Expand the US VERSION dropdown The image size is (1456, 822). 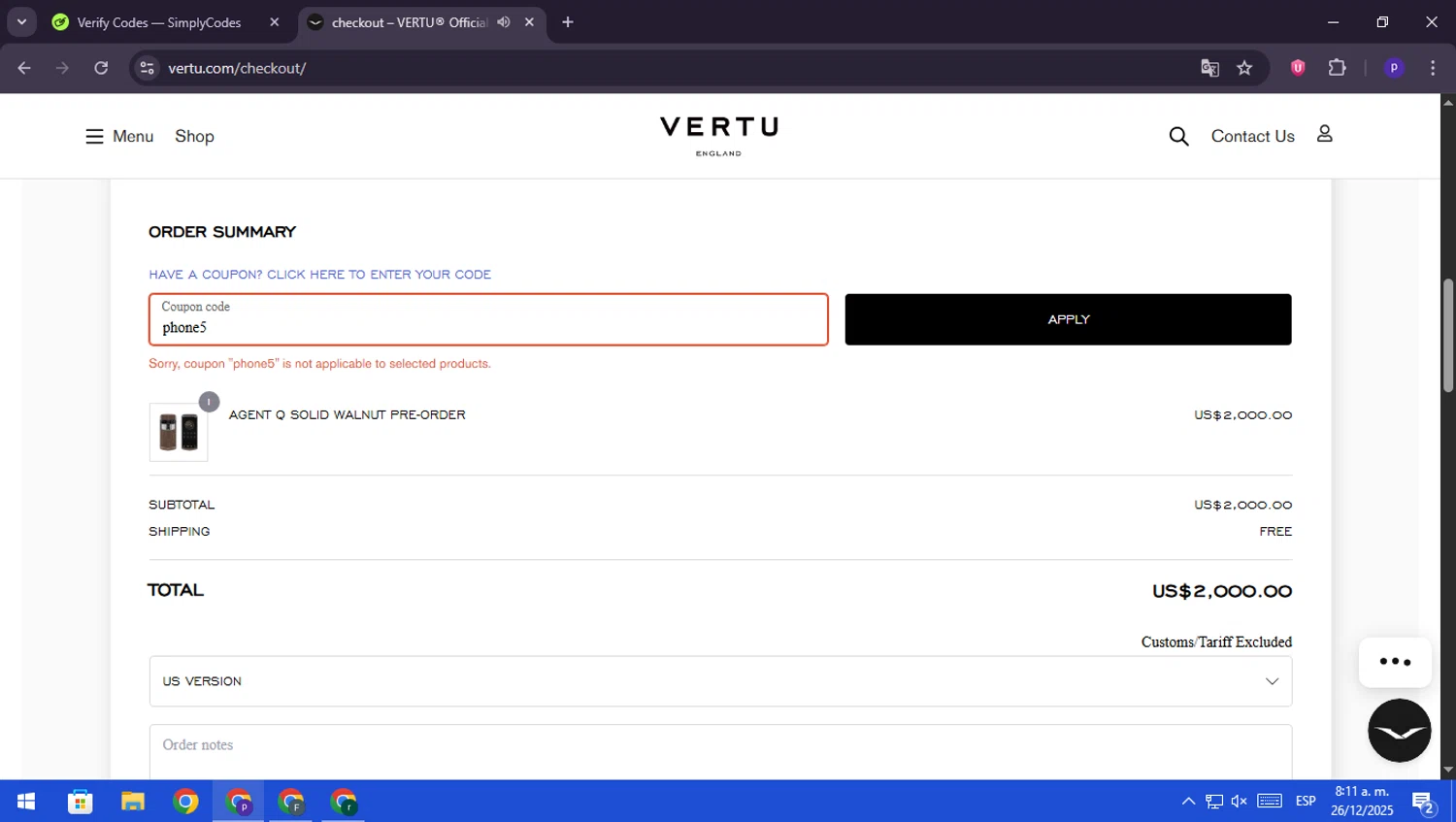[x=720, y=681]
